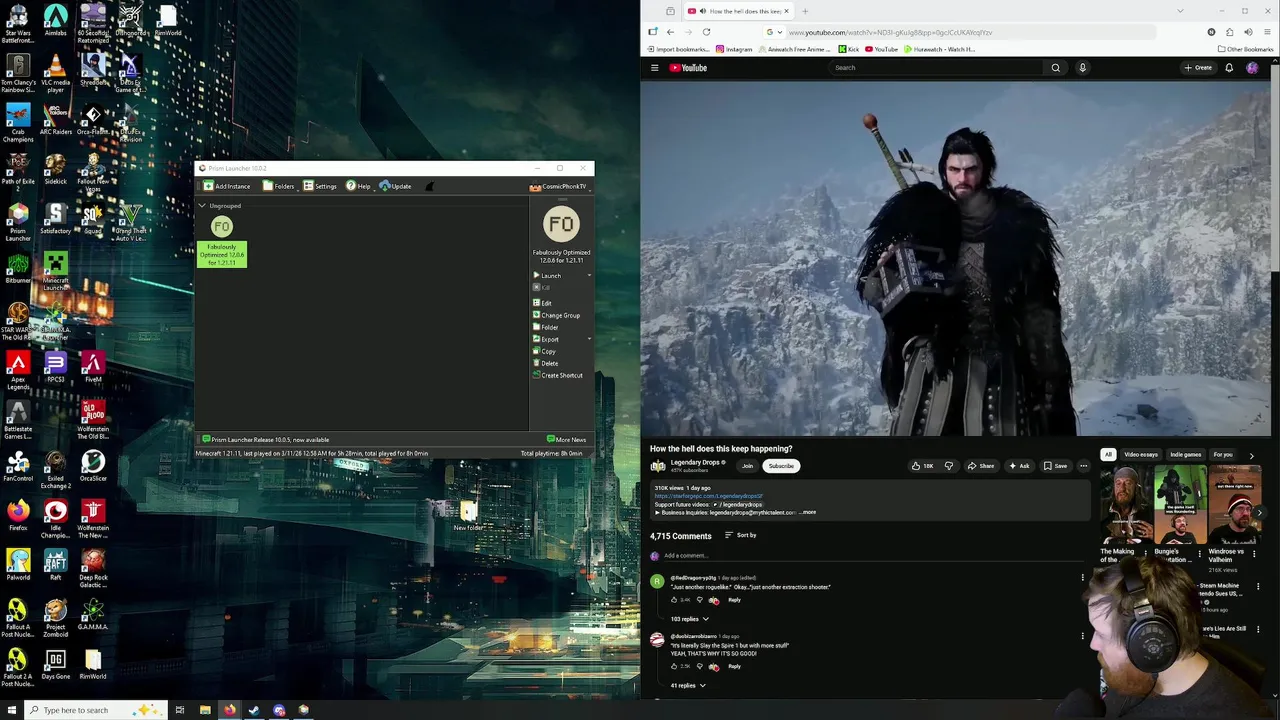
Task: Expand 103 replies thread
Action: coord(689,619)
